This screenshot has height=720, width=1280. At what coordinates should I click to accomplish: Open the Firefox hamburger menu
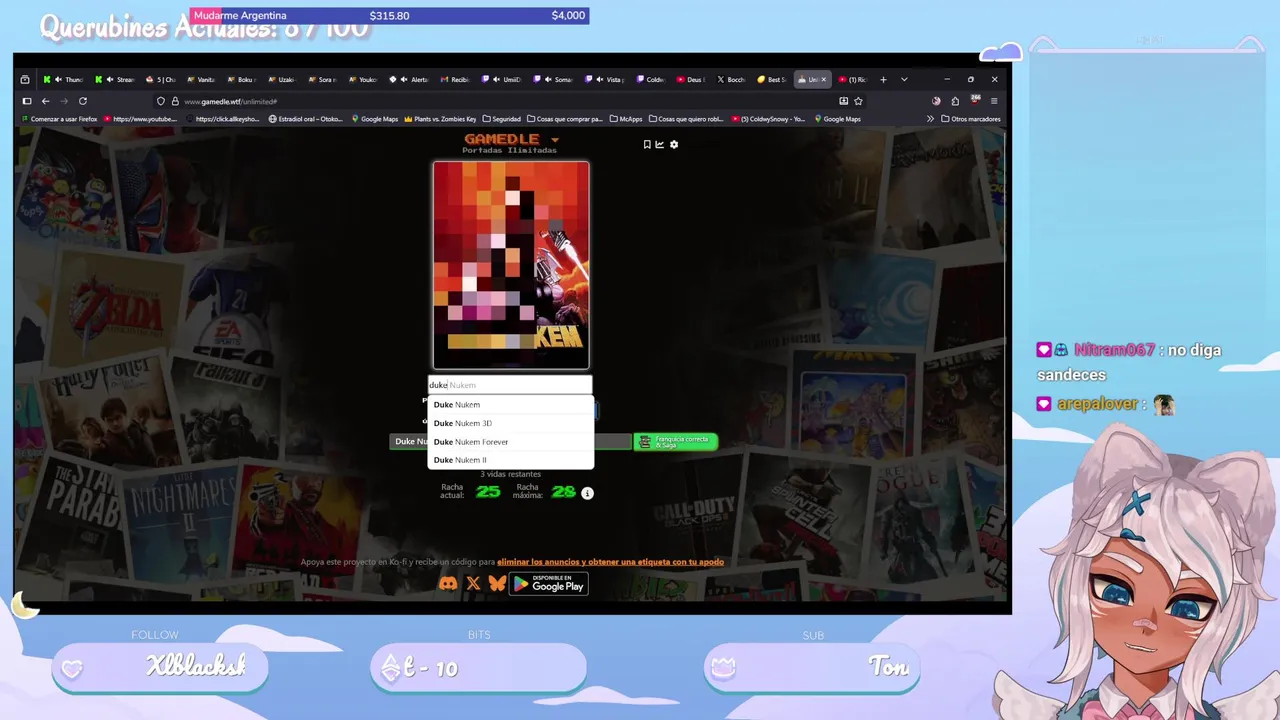994,101
